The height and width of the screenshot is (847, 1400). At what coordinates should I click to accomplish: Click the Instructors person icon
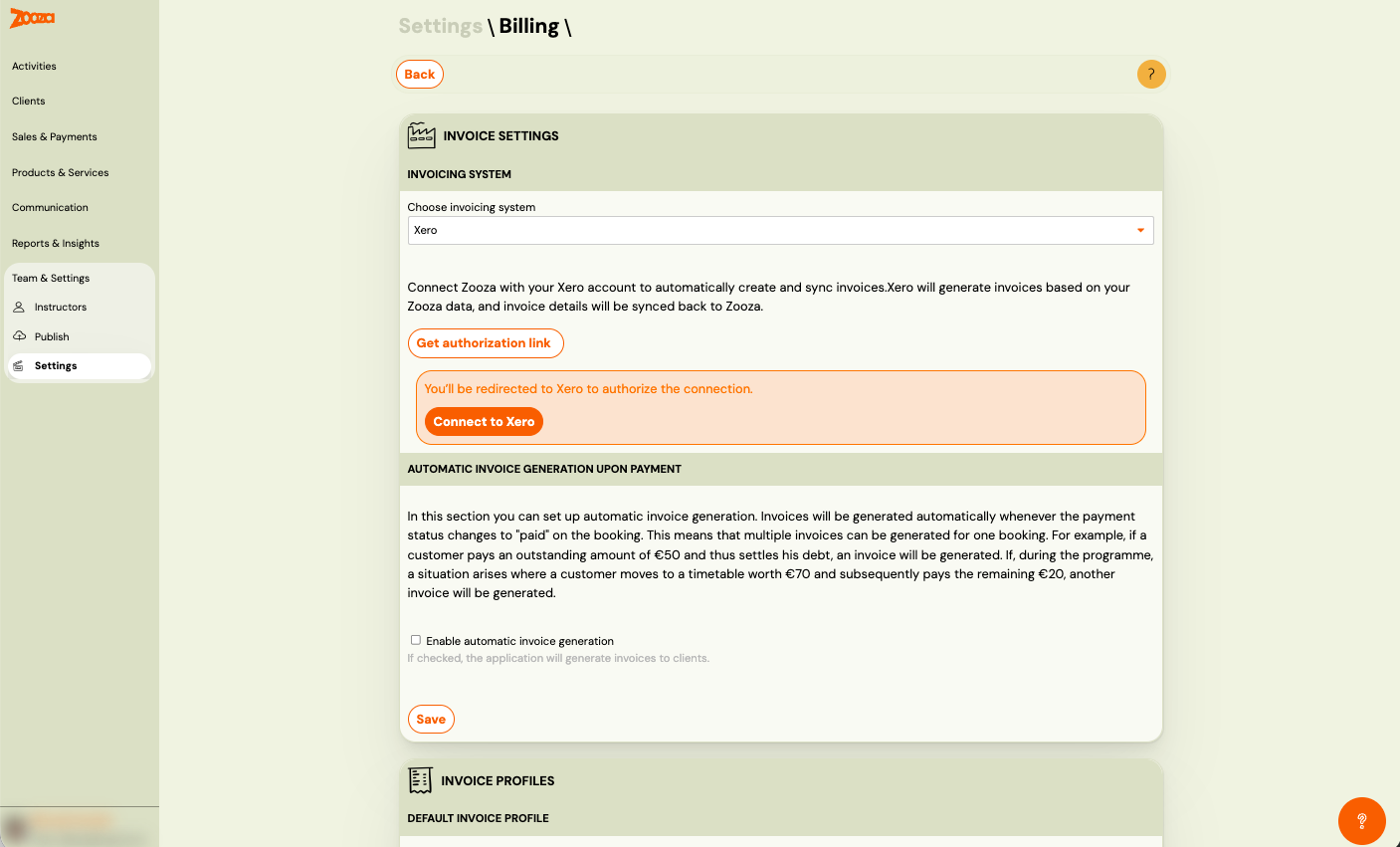19,307
